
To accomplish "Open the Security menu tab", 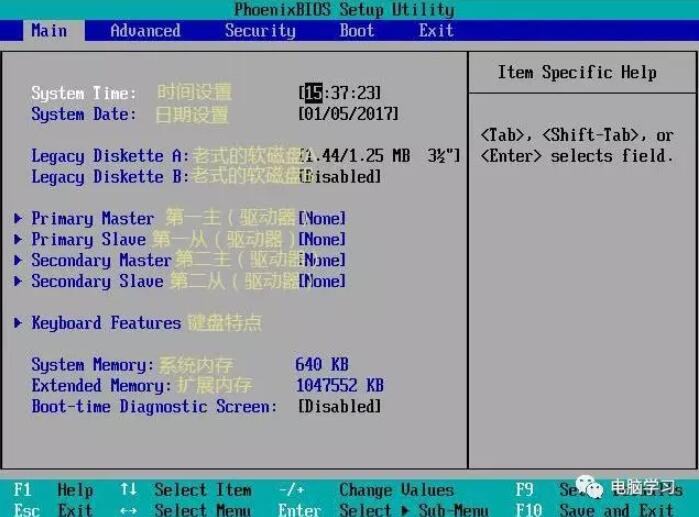I will coord(260,31).
